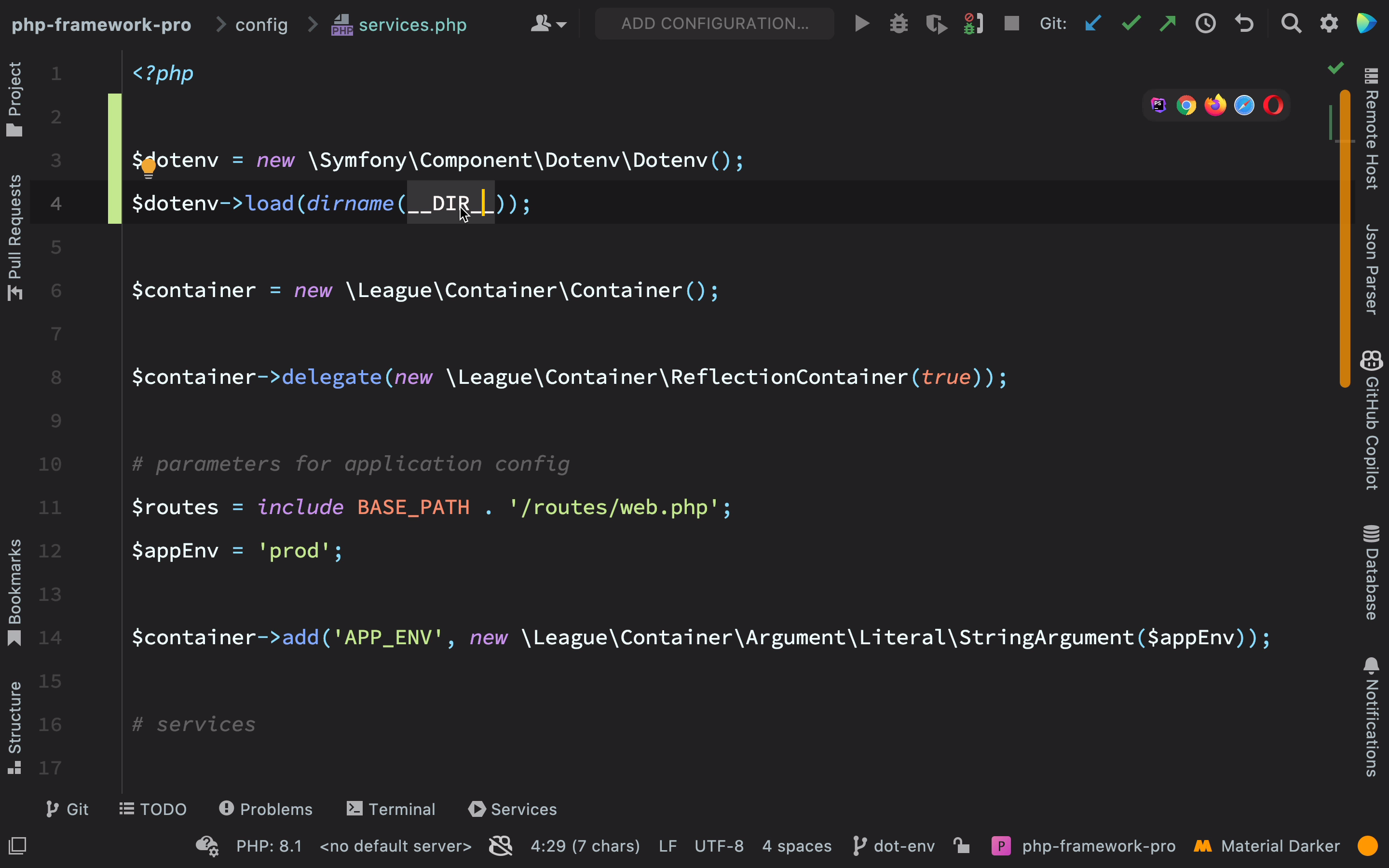
Task: Show Git history clock icon
Action: 1206,24
